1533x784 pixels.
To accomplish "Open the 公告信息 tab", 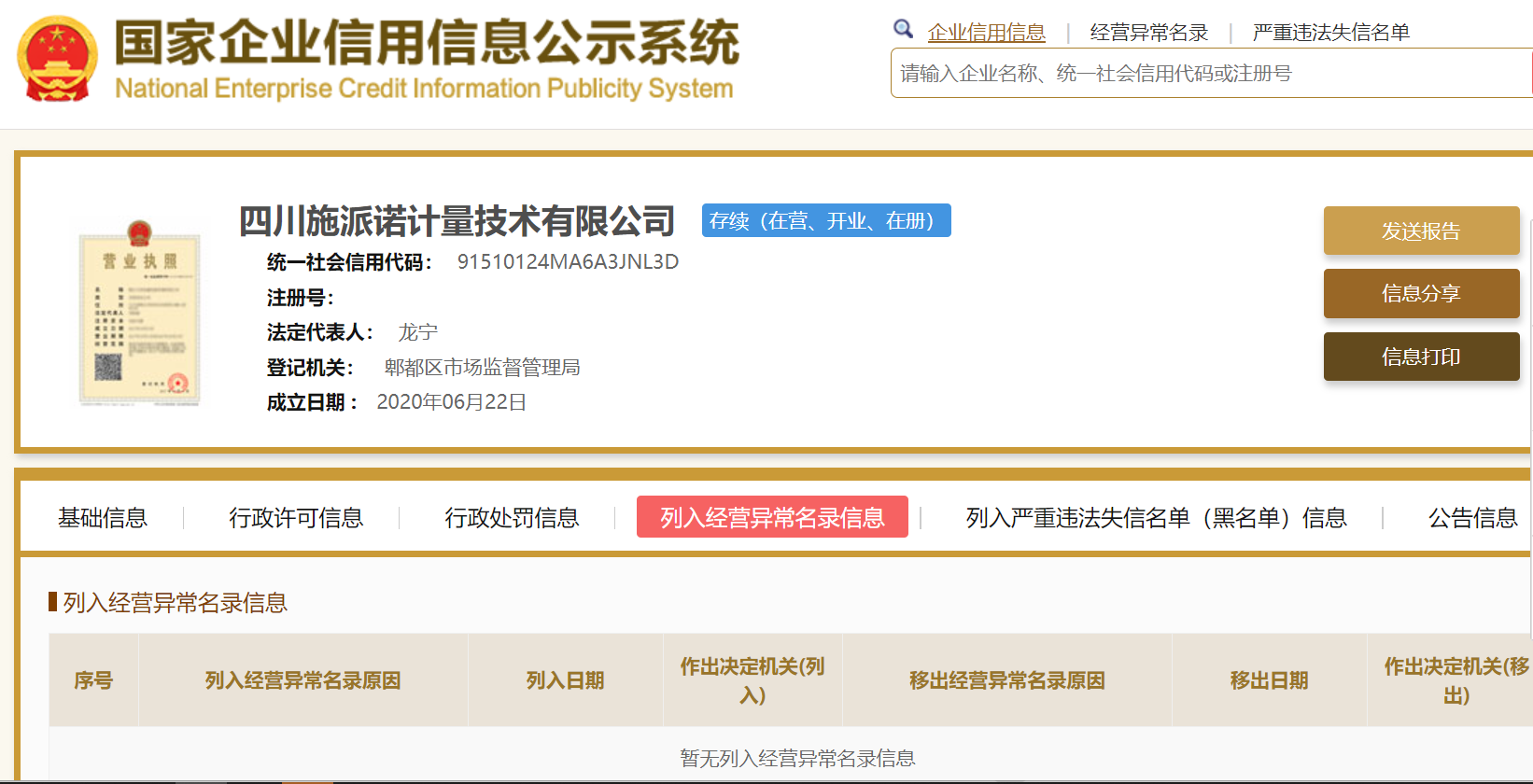I will tap(1472, 518).
